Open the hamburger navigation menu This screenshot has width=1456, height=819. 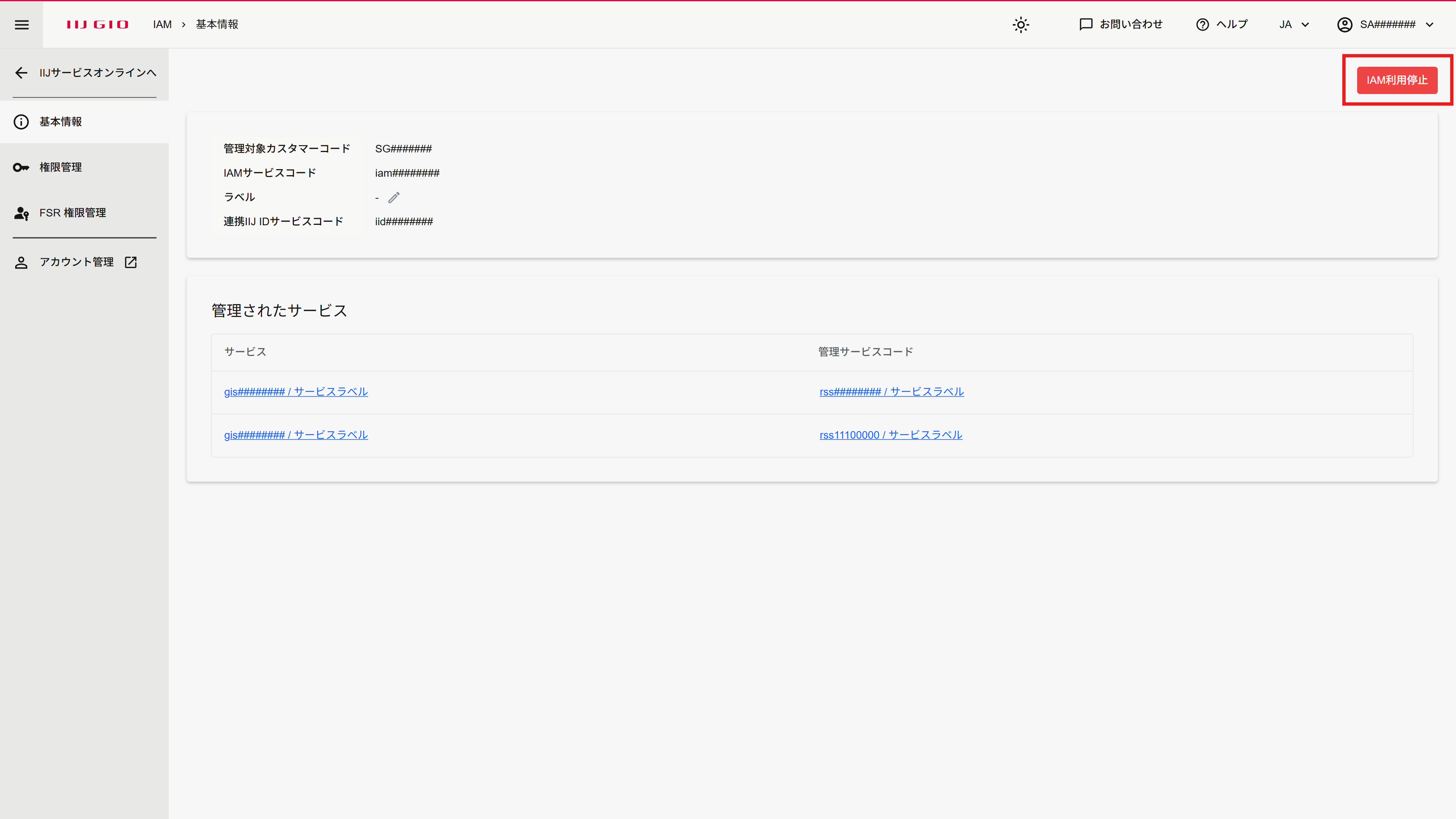(x=22, y=24)
